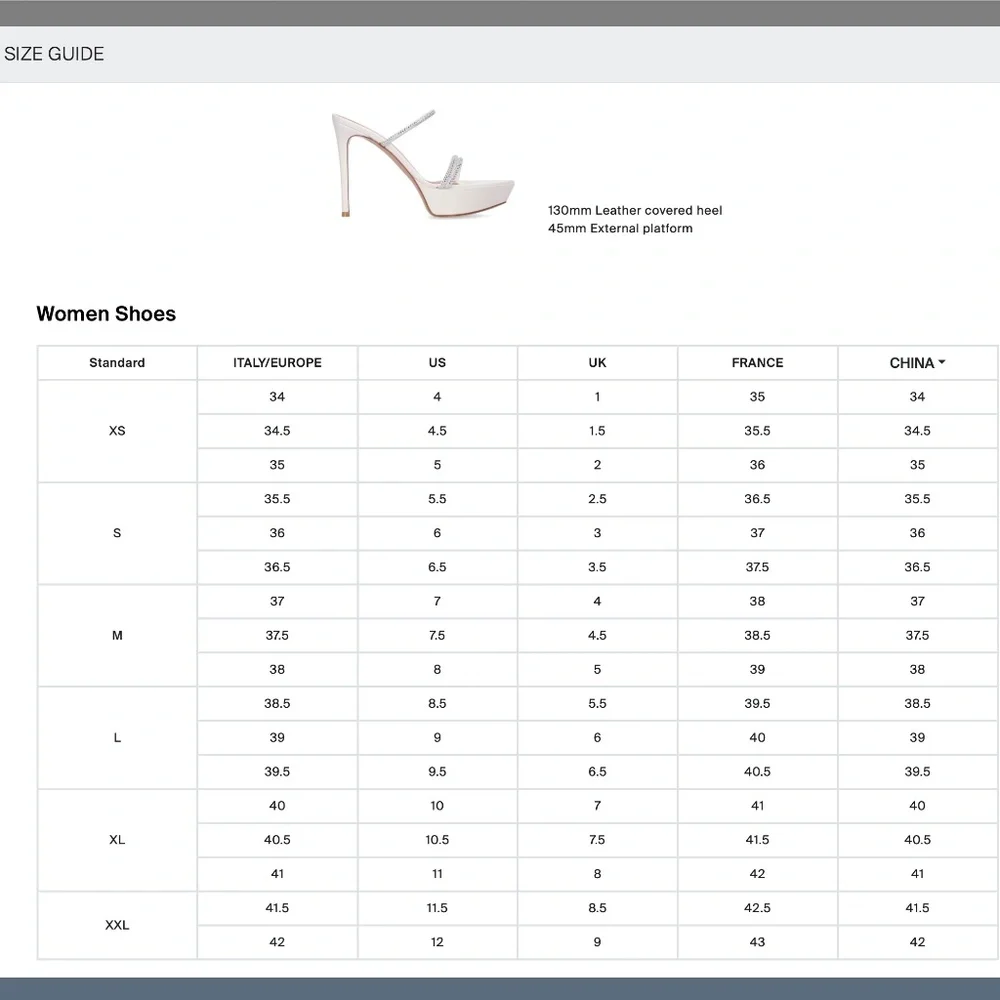Viewport: 1000px width, 1000px height.
Task: Select the XS standard size row label
Action: (117, 431)
